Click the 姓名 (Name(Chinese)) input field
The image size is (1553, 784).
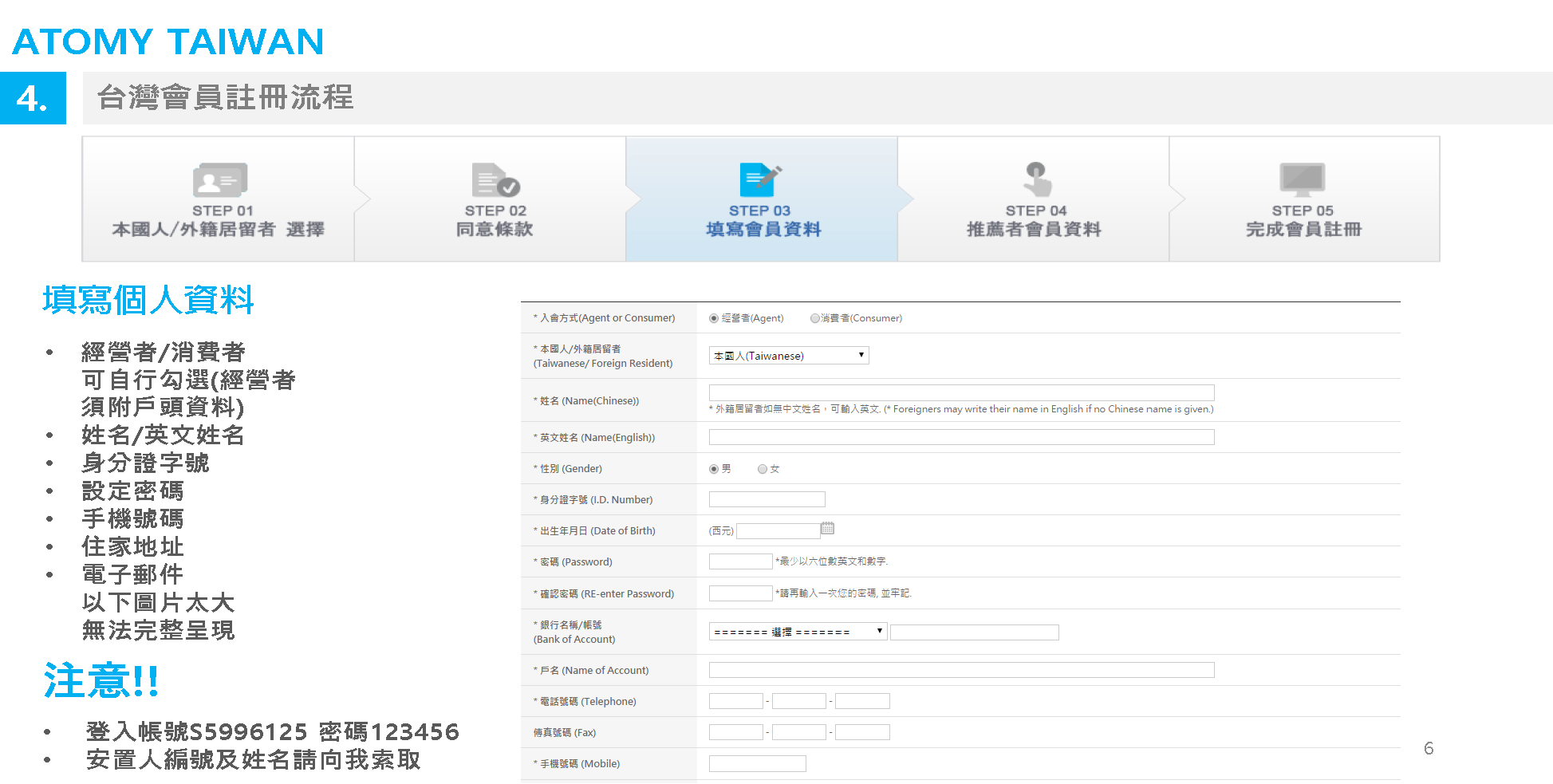[961, 392]
